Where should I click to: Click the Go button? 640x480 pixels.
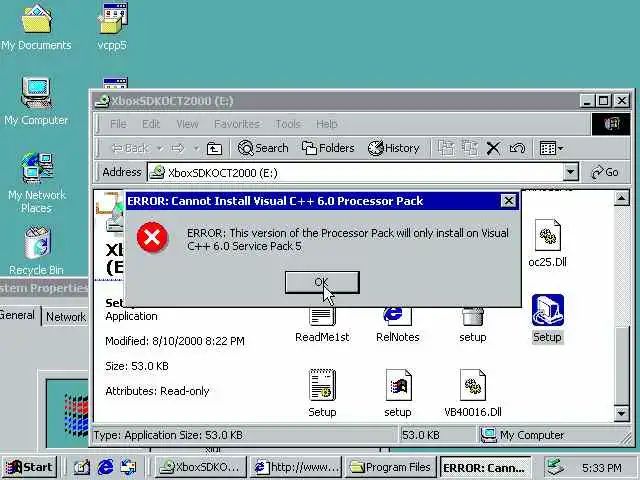(606, 173)
